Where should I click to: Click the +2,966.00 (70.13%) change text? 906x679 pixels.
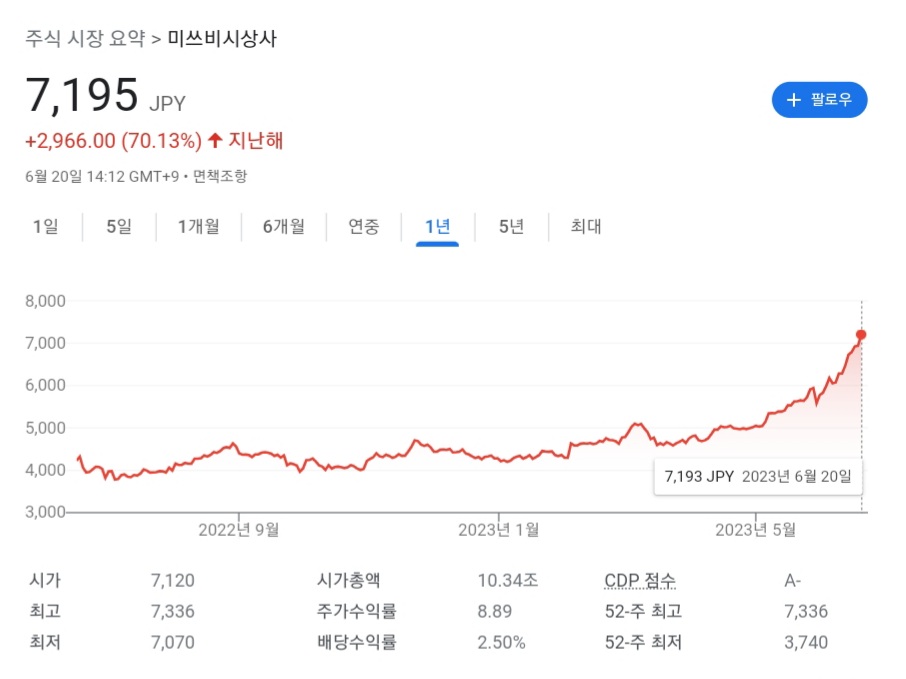click(x=113, y=140)
